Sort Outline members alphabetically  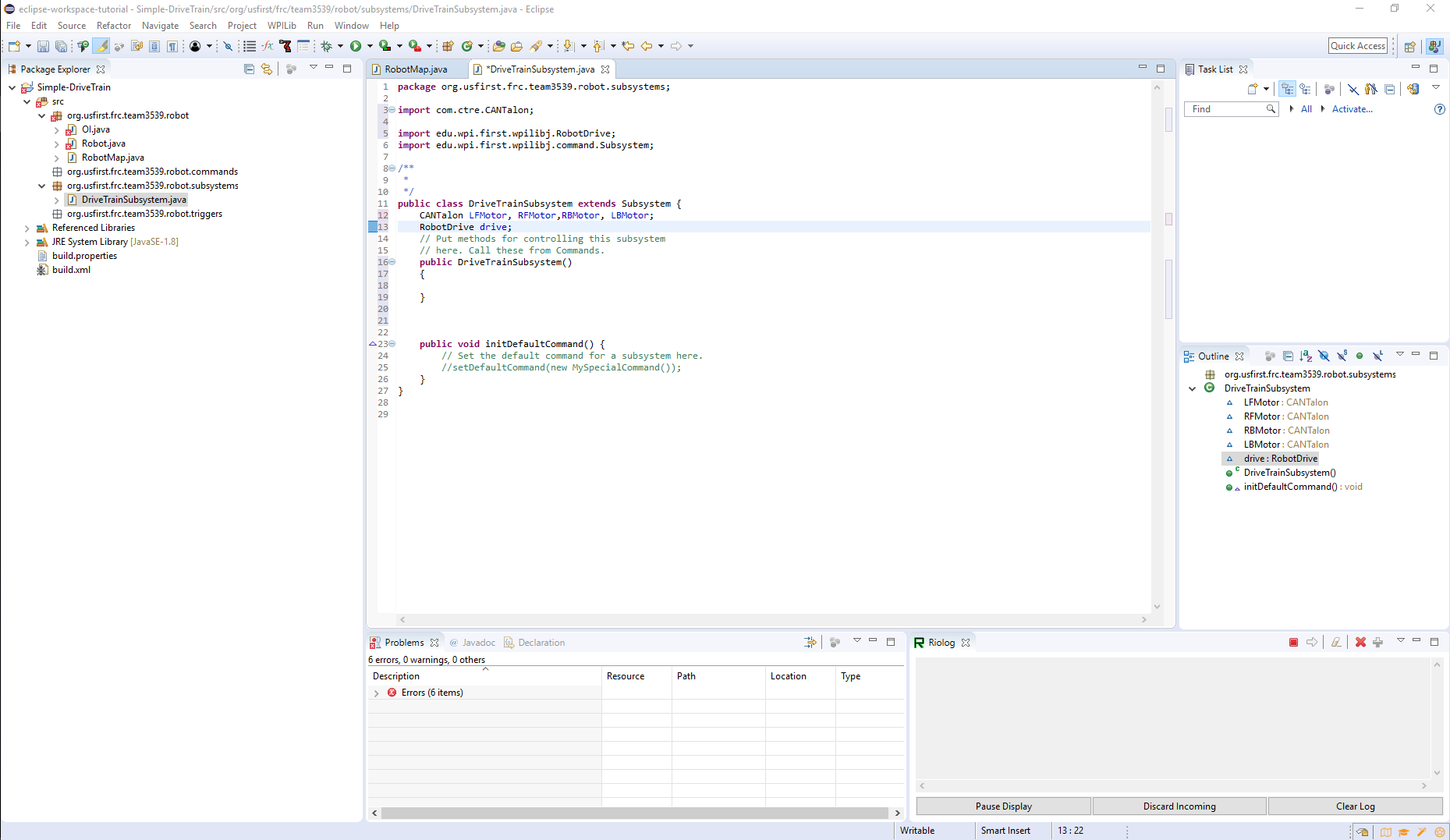point(1305,356)
